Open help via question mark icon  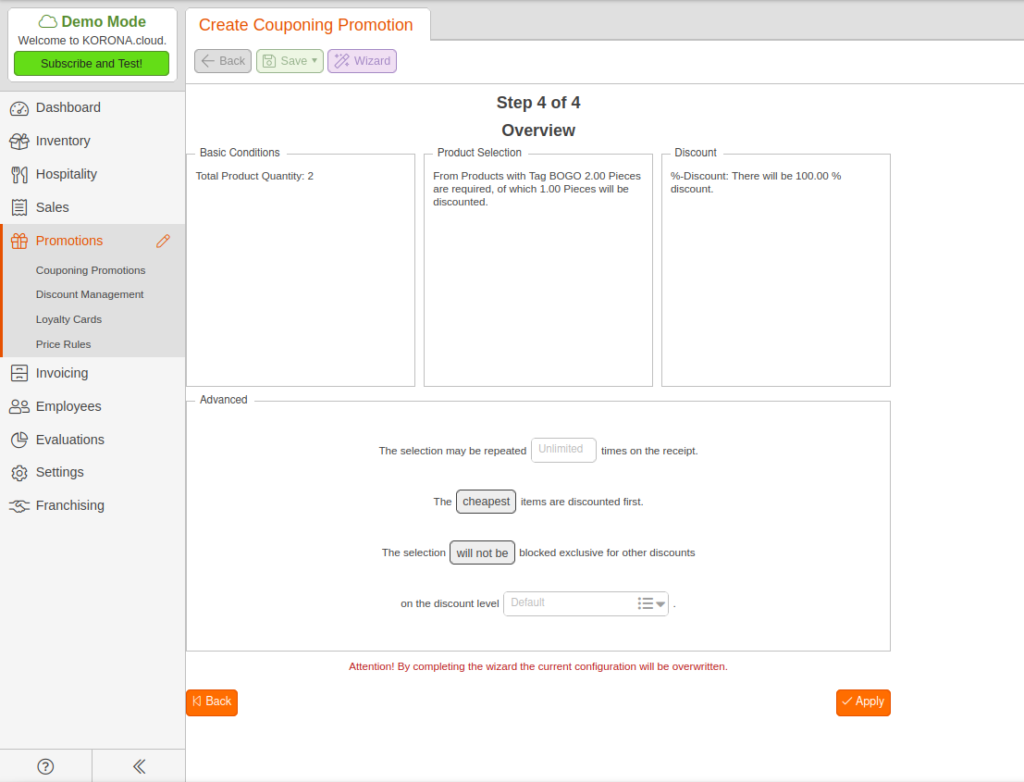[x=46, y=766]
